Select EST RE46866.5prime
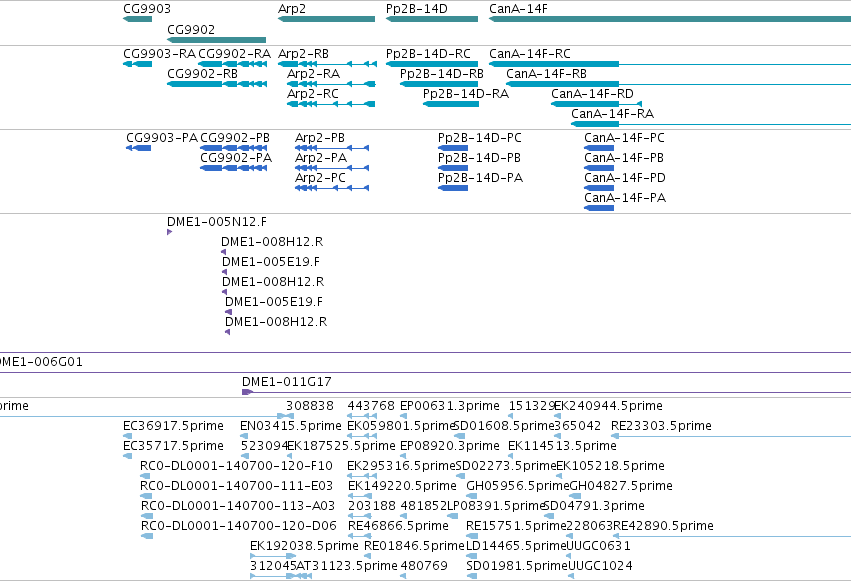The height and width of the screenshot is (581, 851). click(x=359, y=537)
